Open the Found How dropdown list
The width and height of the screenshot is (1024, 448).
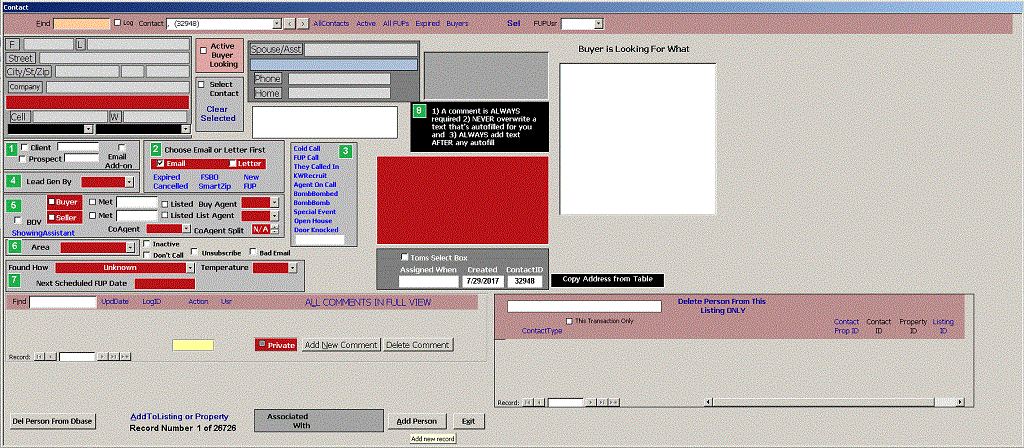191,268
